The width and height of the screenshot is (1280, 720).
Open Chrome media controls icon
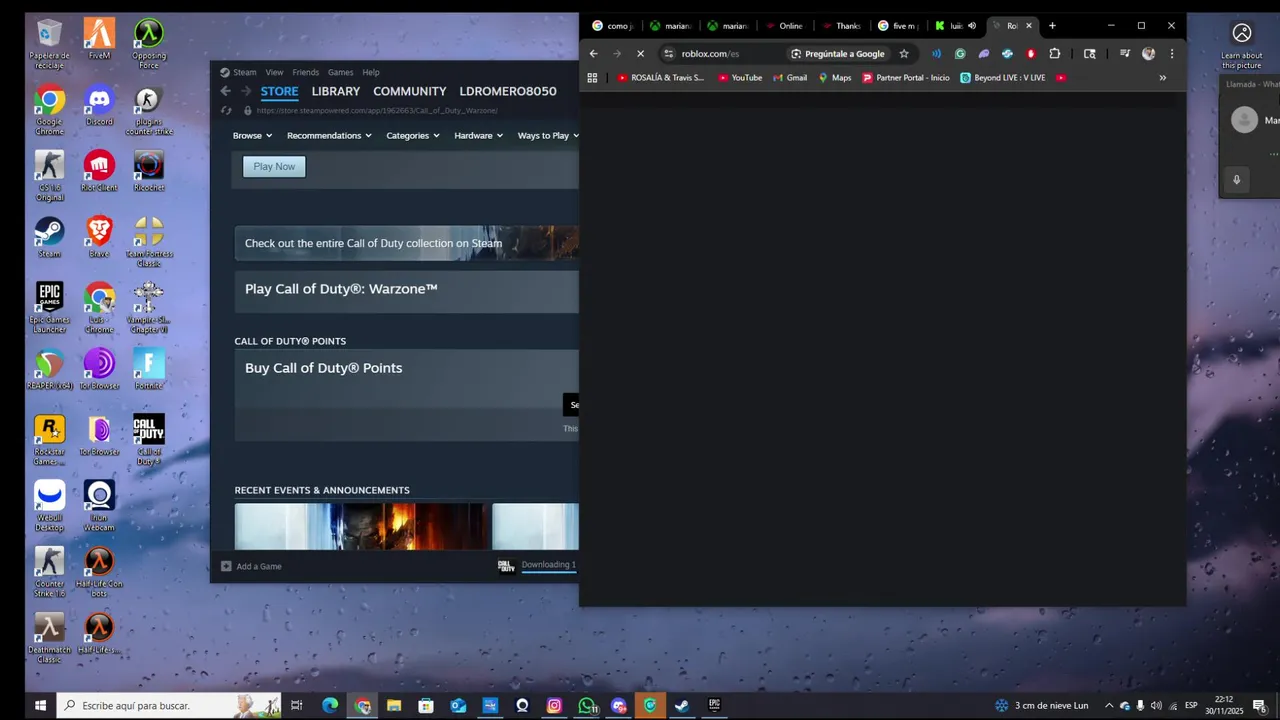1124,54
